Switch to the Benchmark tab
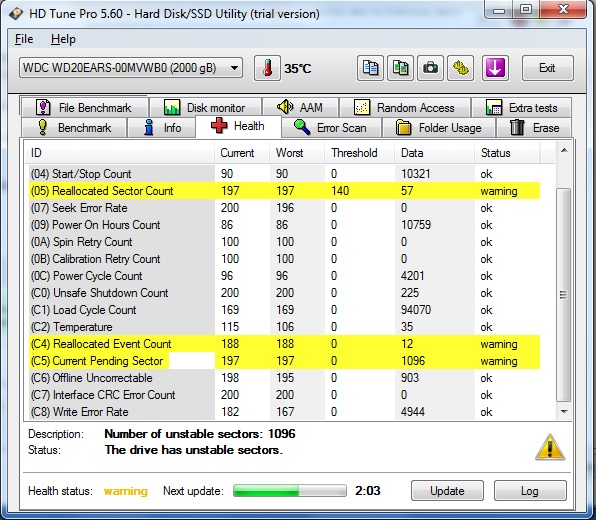596x520 pixels. [x=74, y=127]
